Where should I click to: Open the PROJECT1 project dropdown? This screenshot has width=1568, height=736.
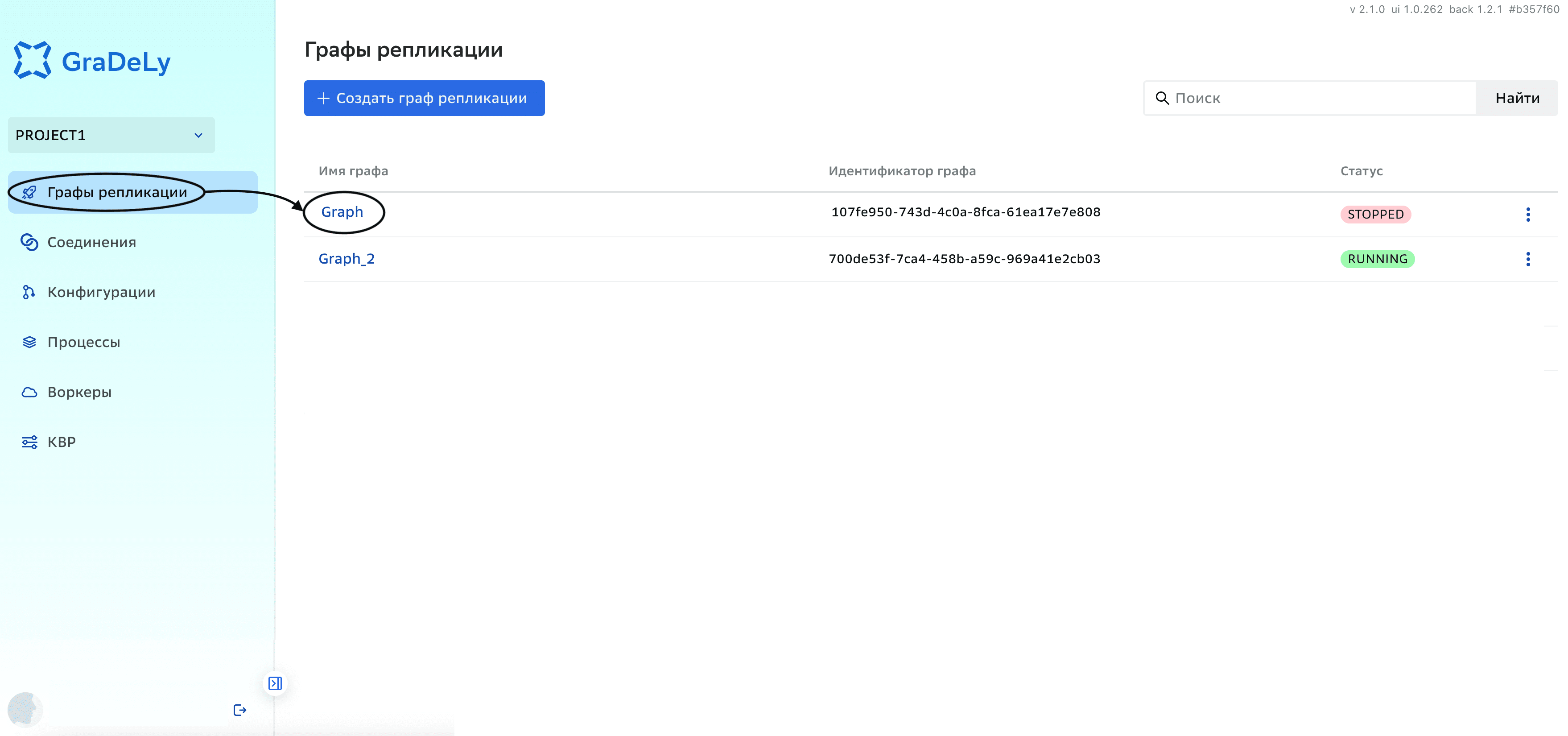pos(111,135)
